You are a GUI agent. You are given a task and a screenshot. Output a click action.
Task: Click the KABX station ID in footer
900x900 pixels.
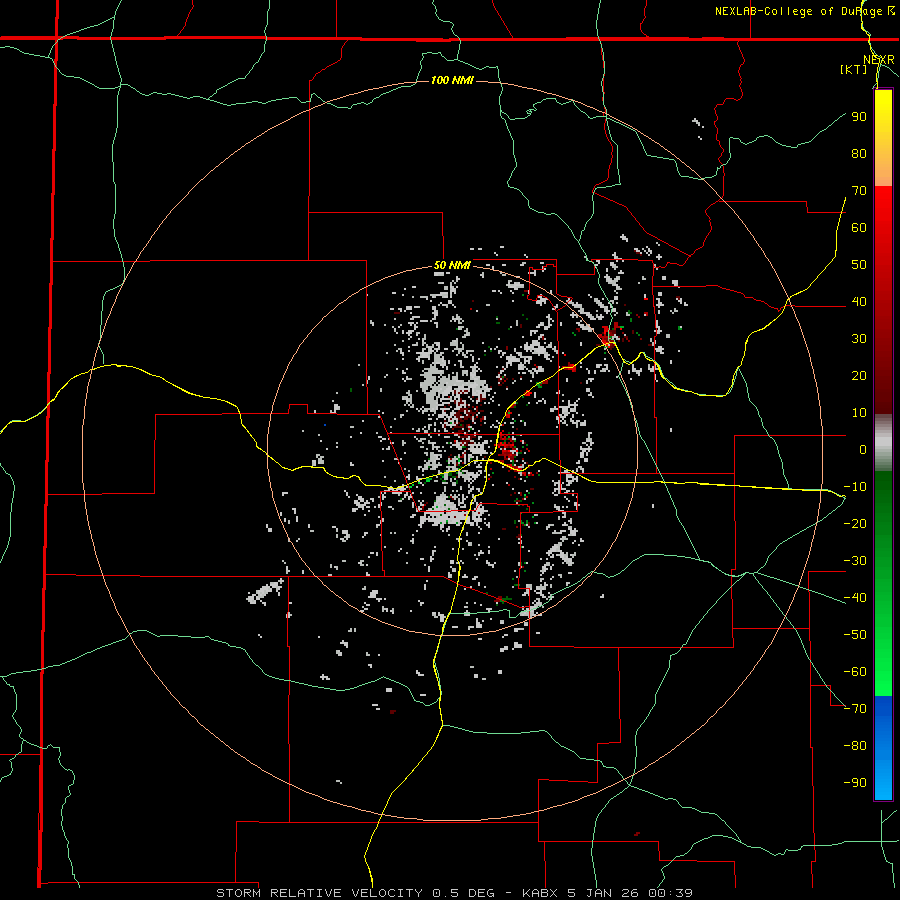click(x=541, y=893)
